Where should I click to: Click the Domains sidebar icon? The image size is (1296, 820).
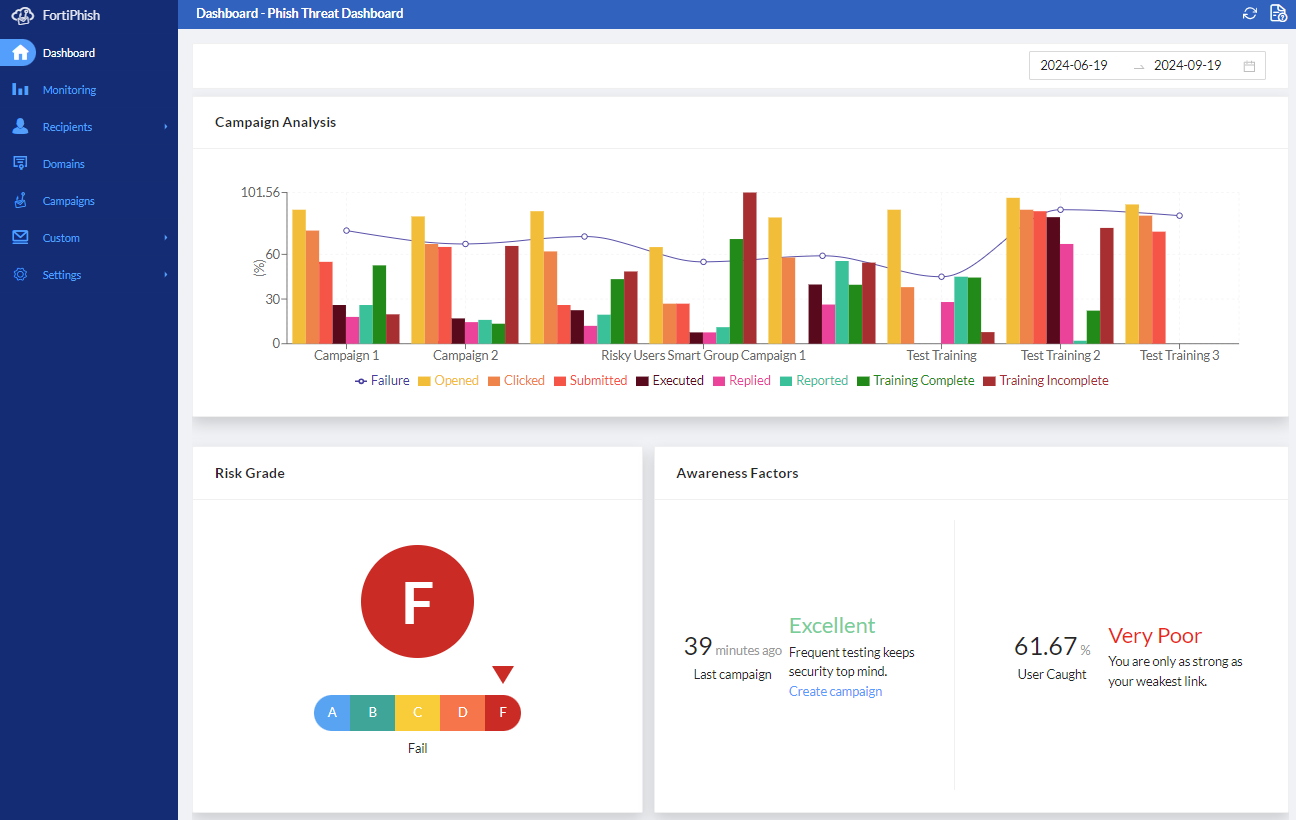[x=20, y=164]
